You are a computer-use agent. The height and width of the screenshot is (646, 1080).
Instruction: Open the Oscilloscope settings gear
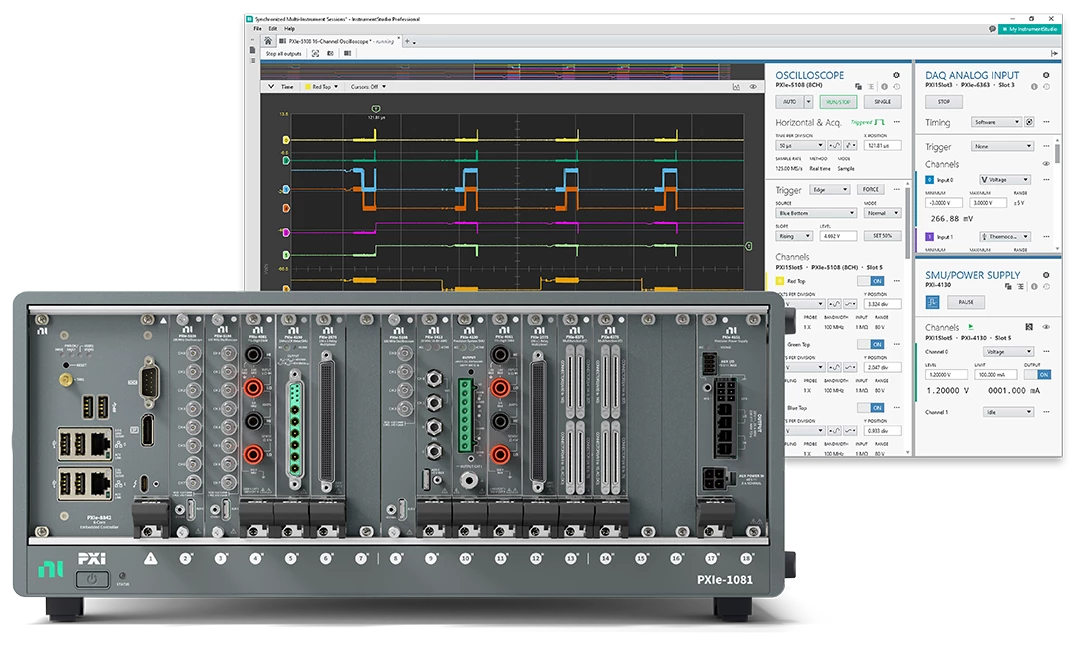(896, 75)
